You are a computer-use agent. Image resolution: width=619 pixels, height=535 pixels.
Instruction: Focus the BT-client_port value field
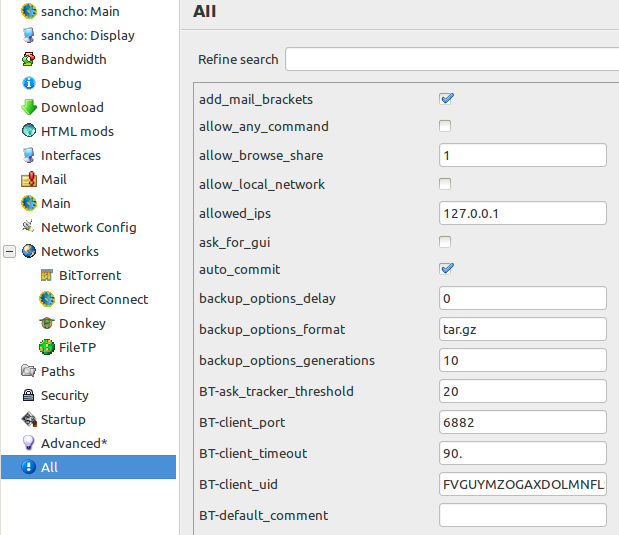pyautogui.click(x=523, y=422)
